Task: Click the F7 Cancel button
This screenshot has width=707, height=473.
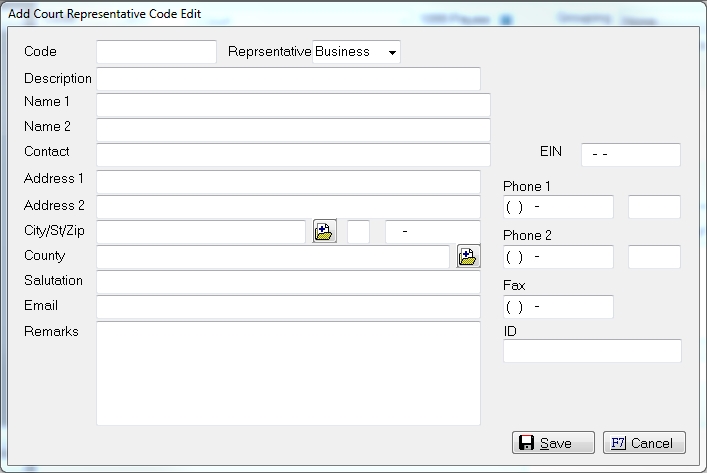Action: click(644, 443)
